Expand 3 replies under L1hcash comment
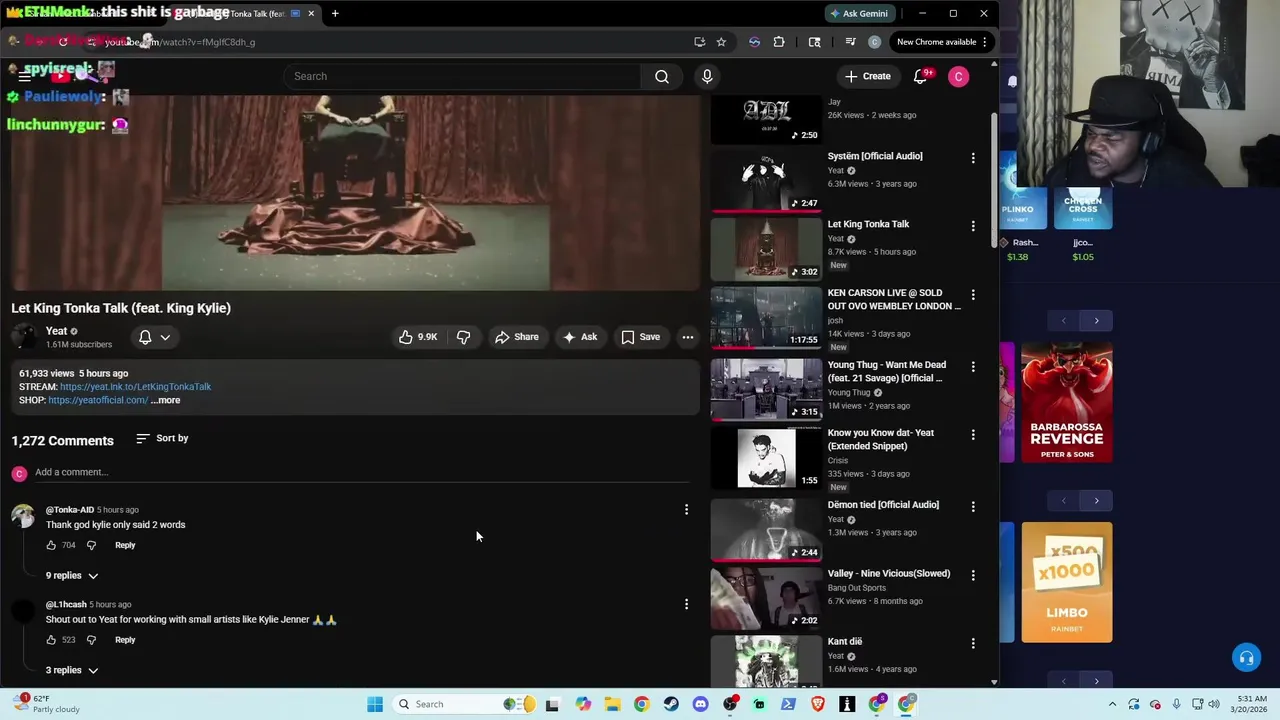 (x=72, y=670)
